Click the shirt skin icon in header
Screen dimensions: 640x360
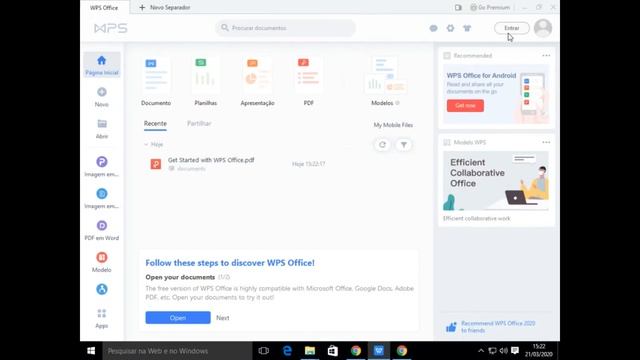pyautogui.click(x=467, y=28)
